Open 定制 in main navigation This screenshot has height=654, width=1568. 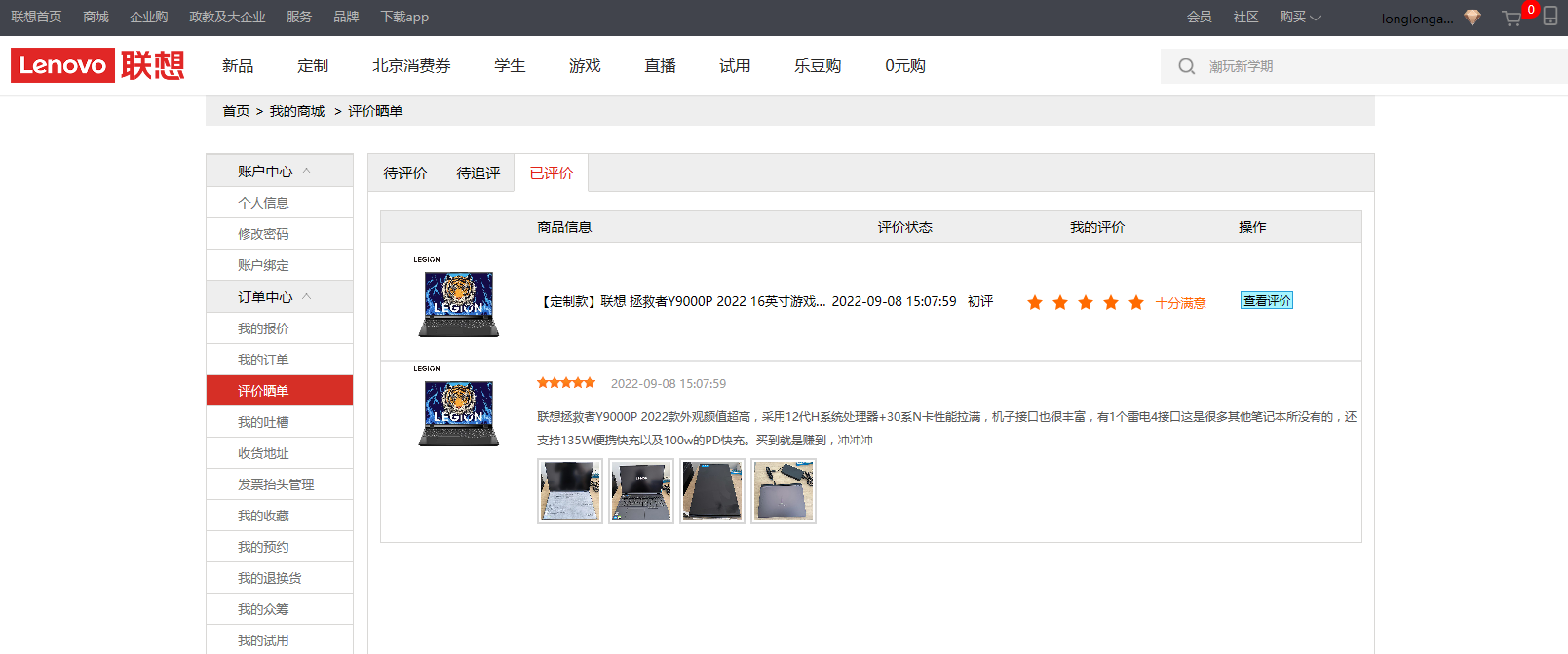[313, 65]
